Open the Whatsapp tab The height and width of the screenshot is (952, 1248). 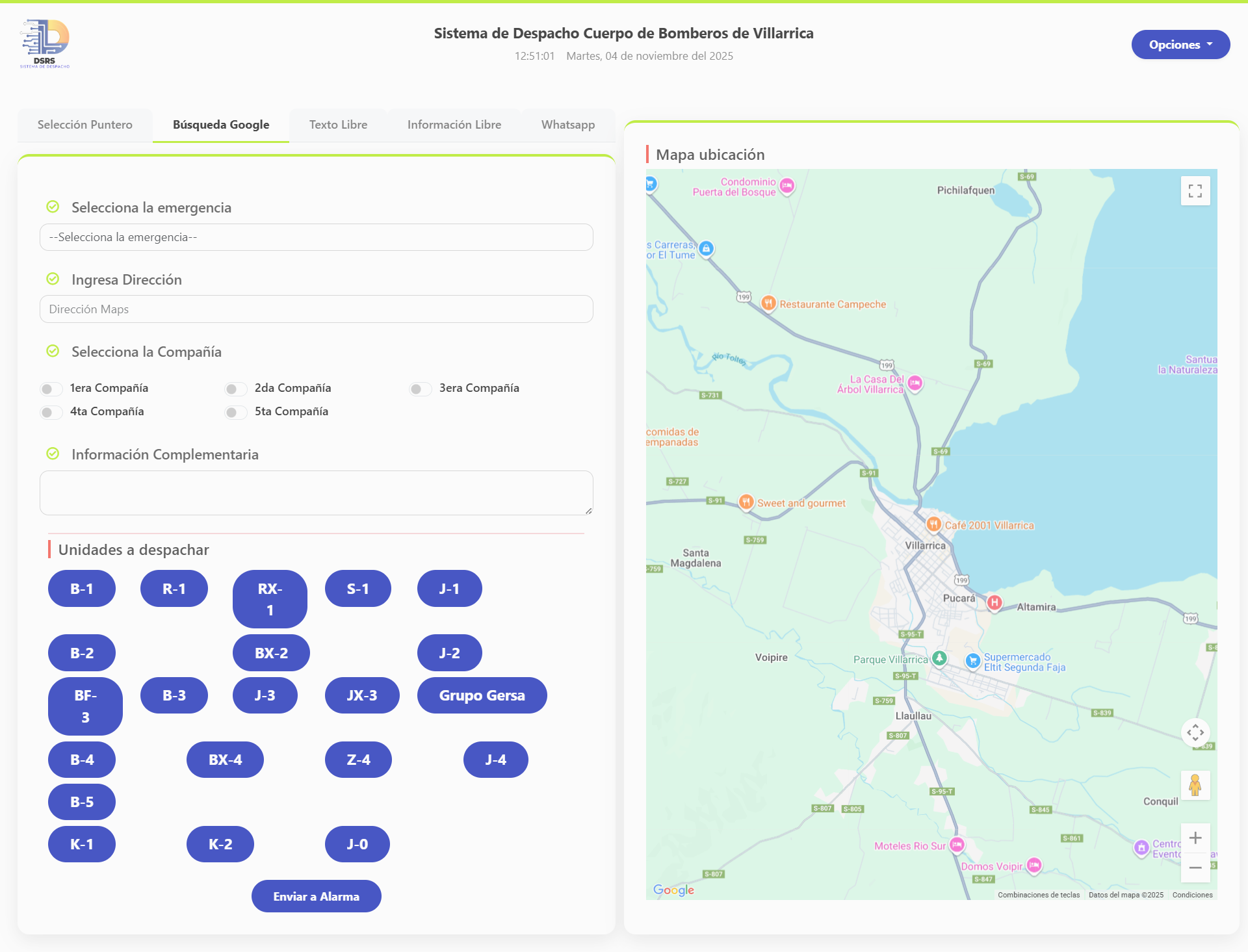pyautogui.click(x=567, y=125)
